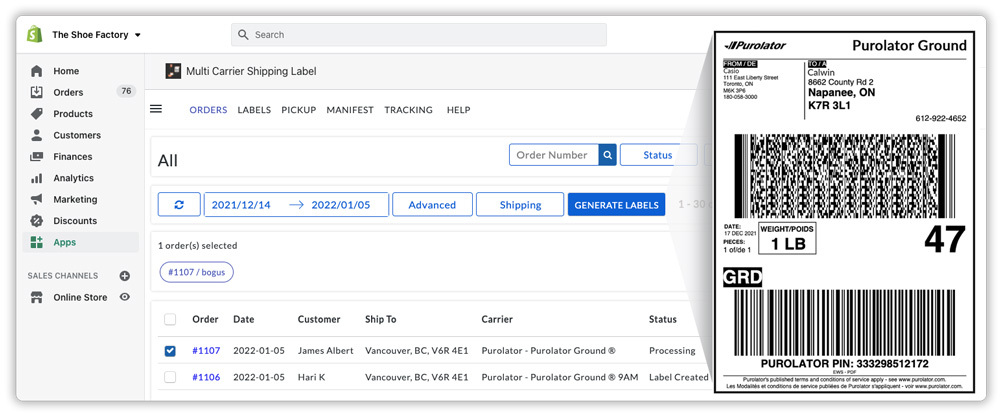Click end date 2022/01/05

341,205
